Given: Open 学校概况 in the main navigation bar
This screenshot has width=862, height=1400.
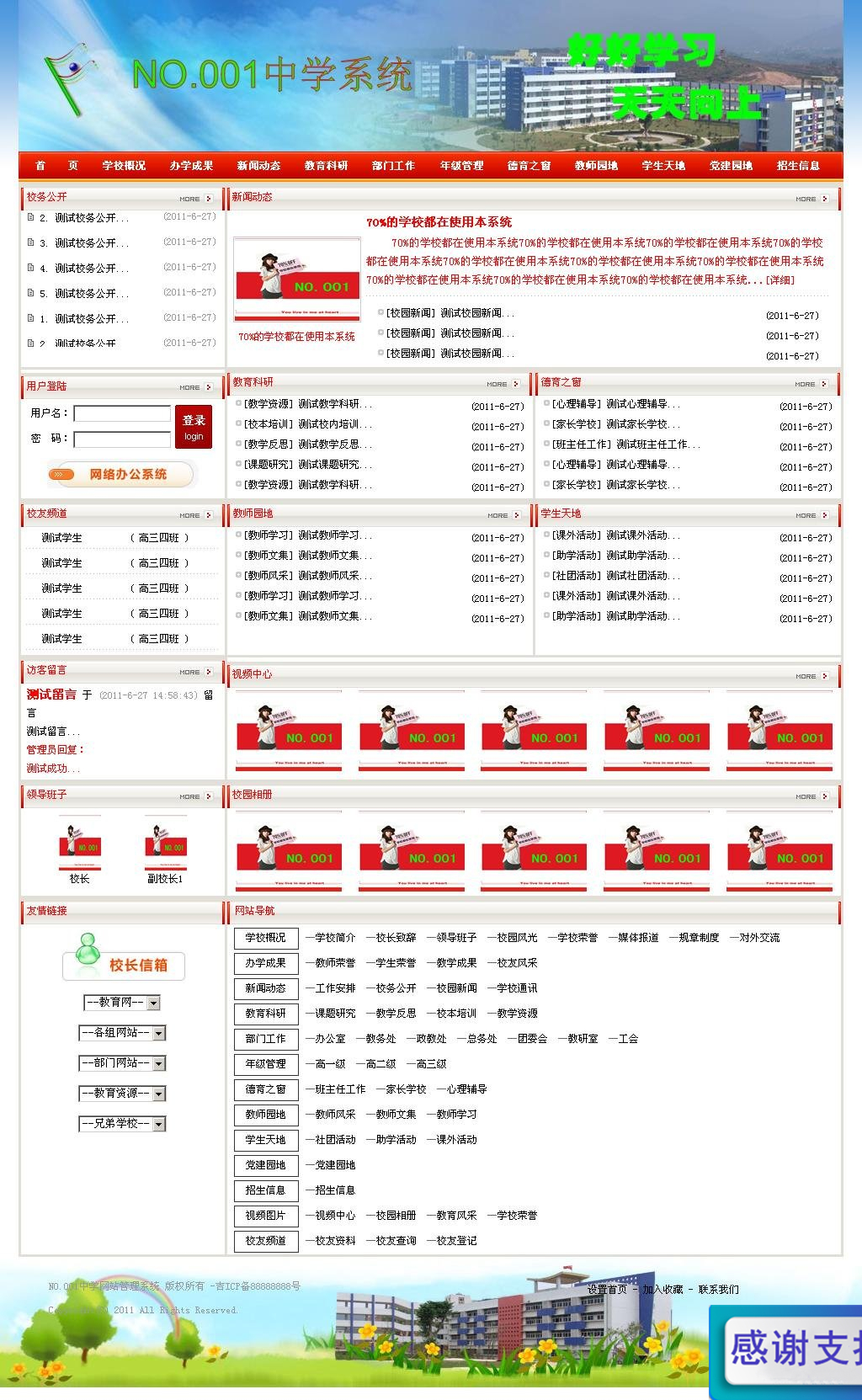Looking at the screenshot, I should (124, 166).
